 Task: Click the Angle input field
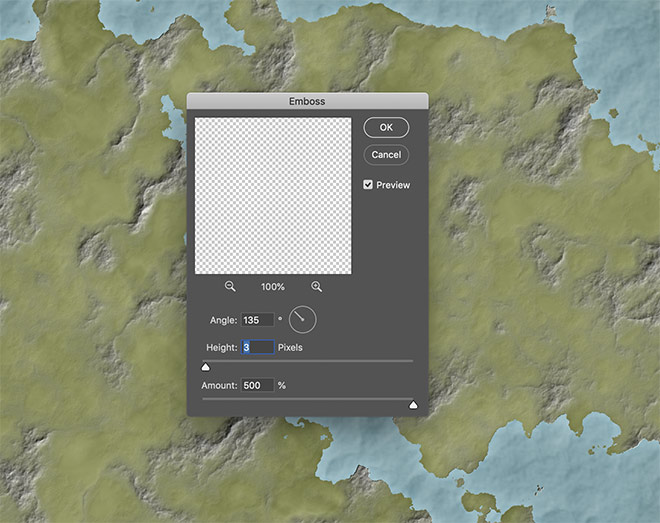257,320
